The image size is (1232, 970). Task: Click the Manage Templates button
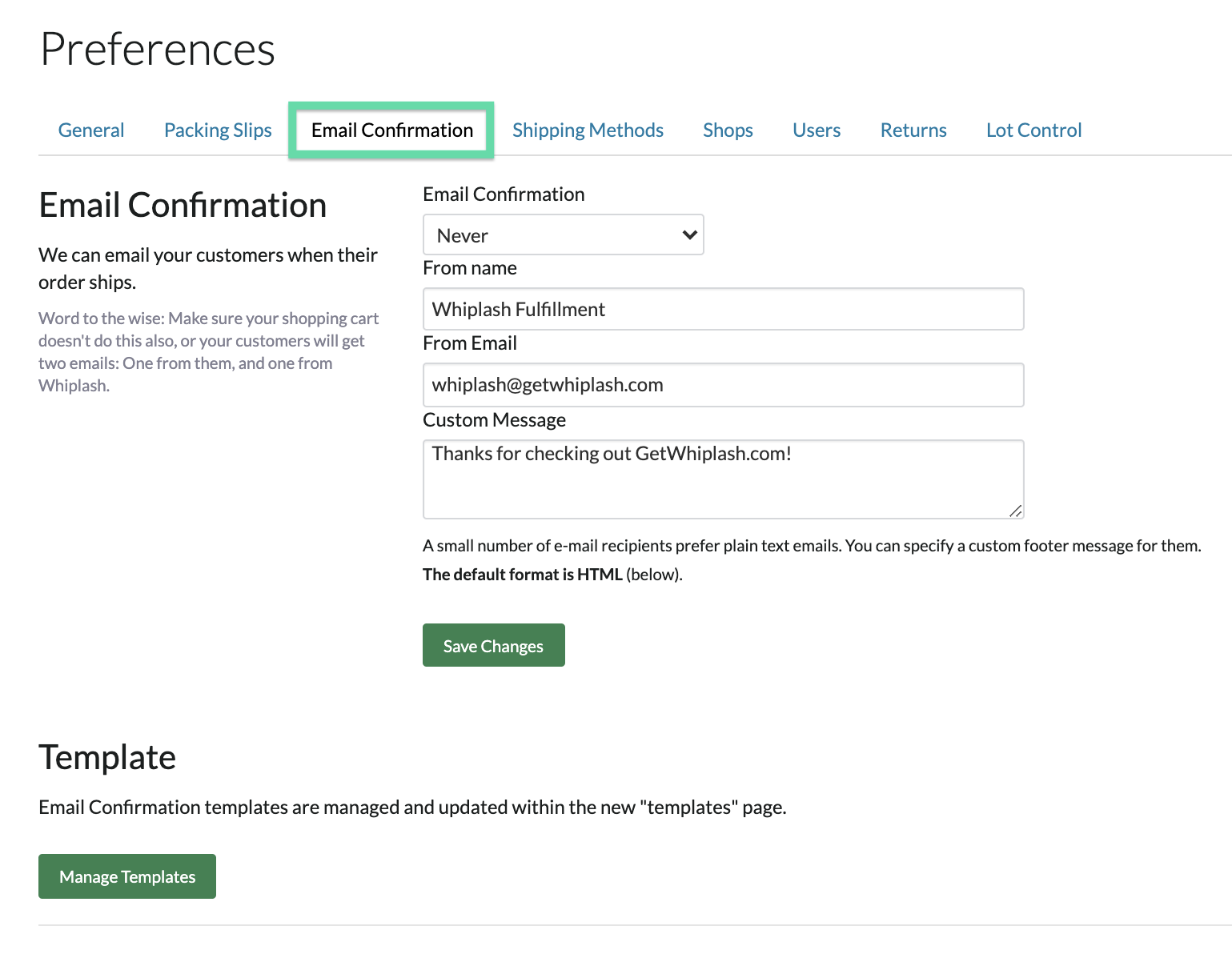point(127,876)
